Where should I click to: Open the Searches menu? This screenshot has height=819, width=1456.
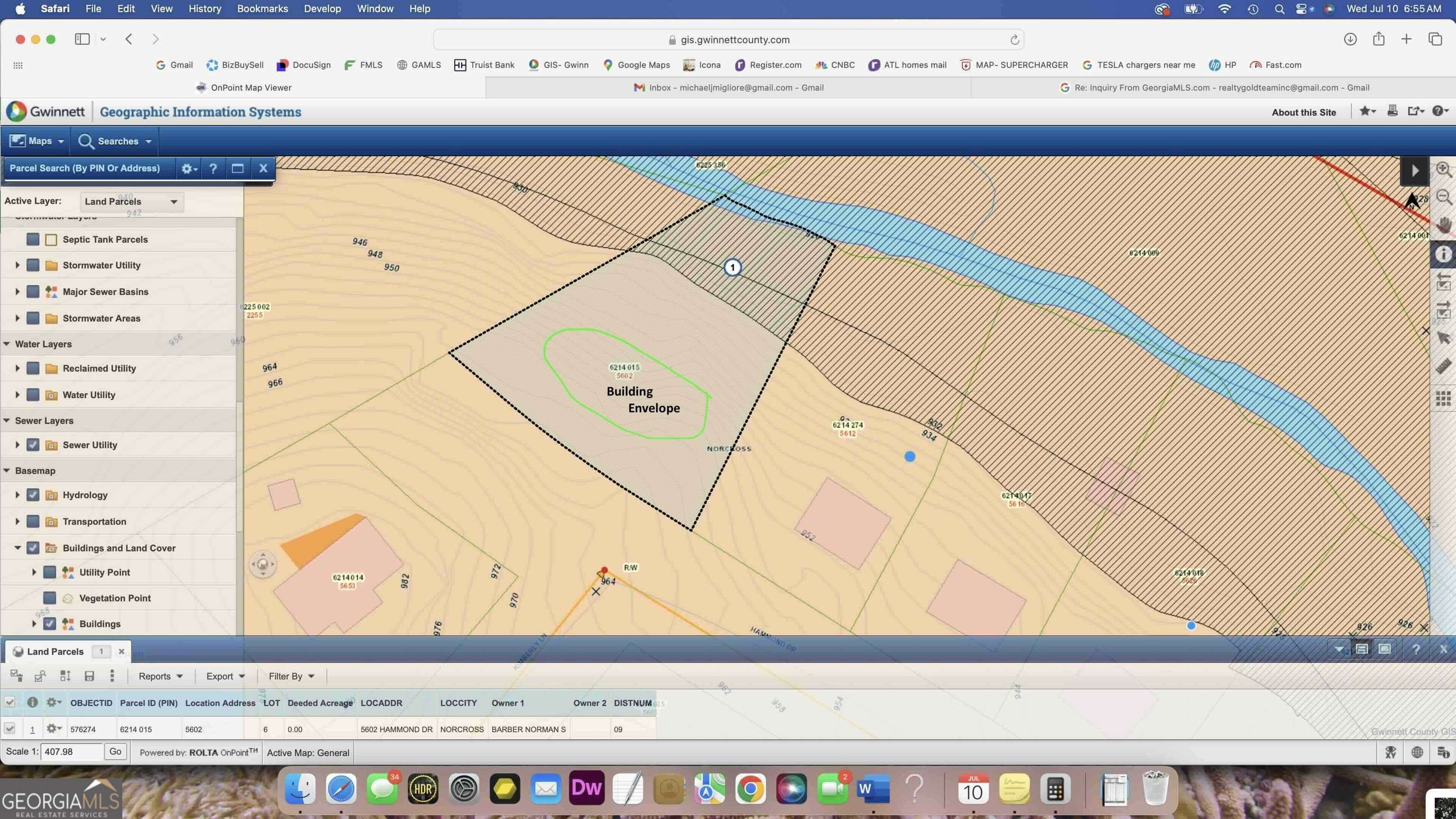(116, 141)
